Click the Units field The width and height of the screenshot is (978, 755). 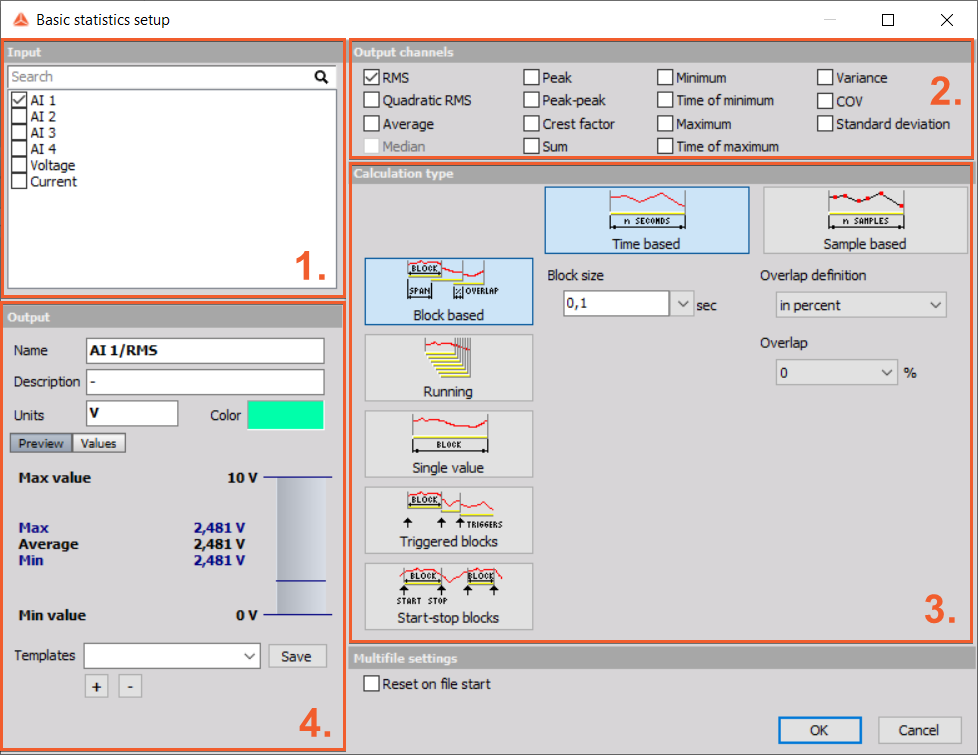click(x=132, y=413)
